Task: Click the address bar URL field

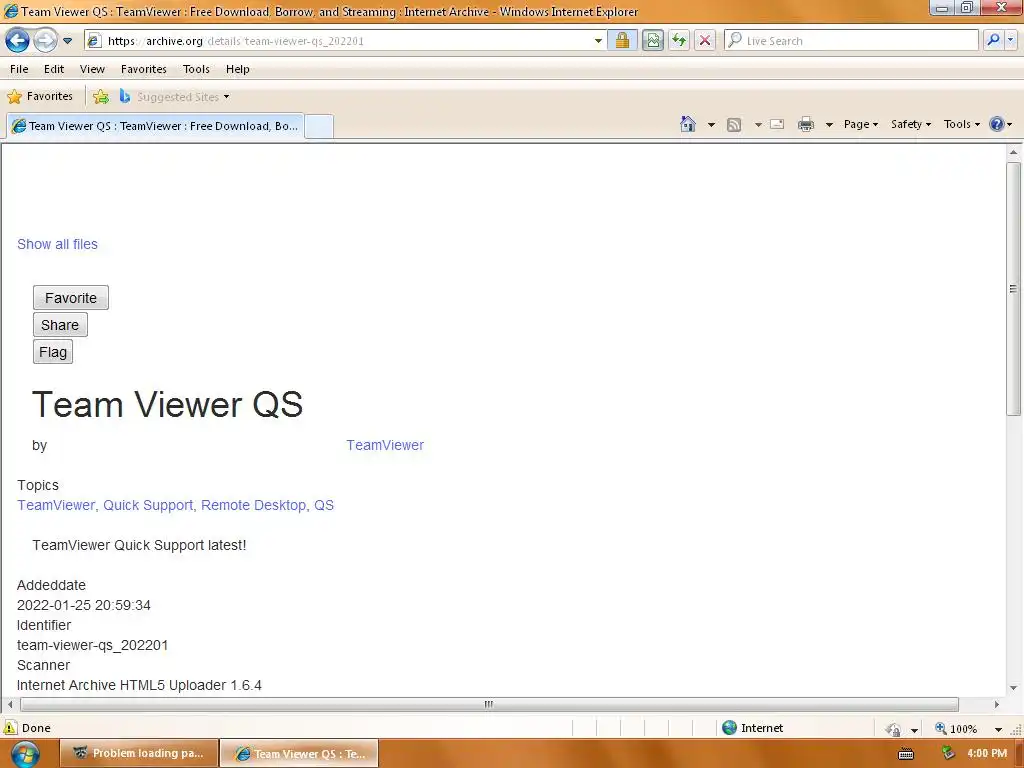Action: 338,40
